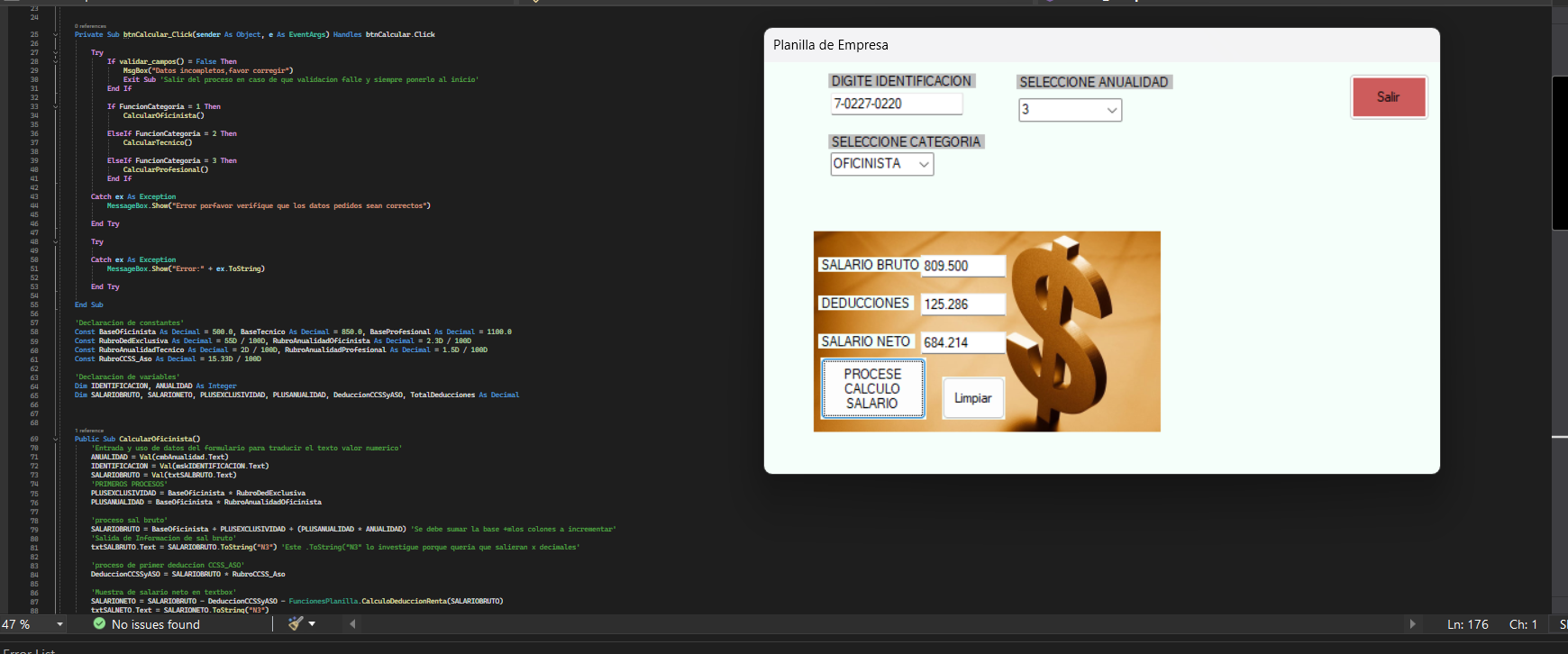Screen dimensions: 1568x654
Task: Collapse the If validar_campos block on line 28
Action: coord(56,61)
